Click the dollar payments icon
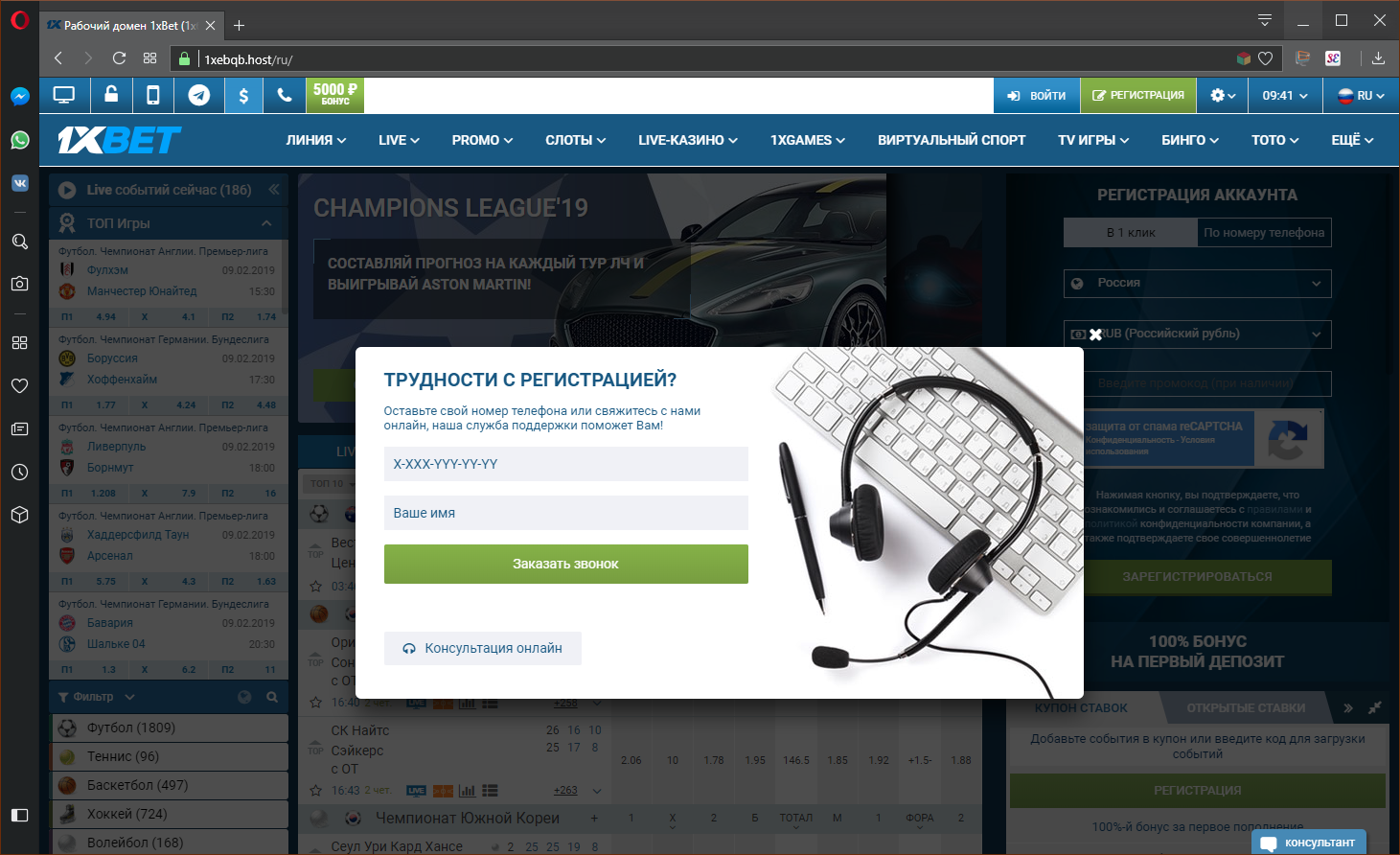The image size is (1400, 855). [x=243, y=95]
